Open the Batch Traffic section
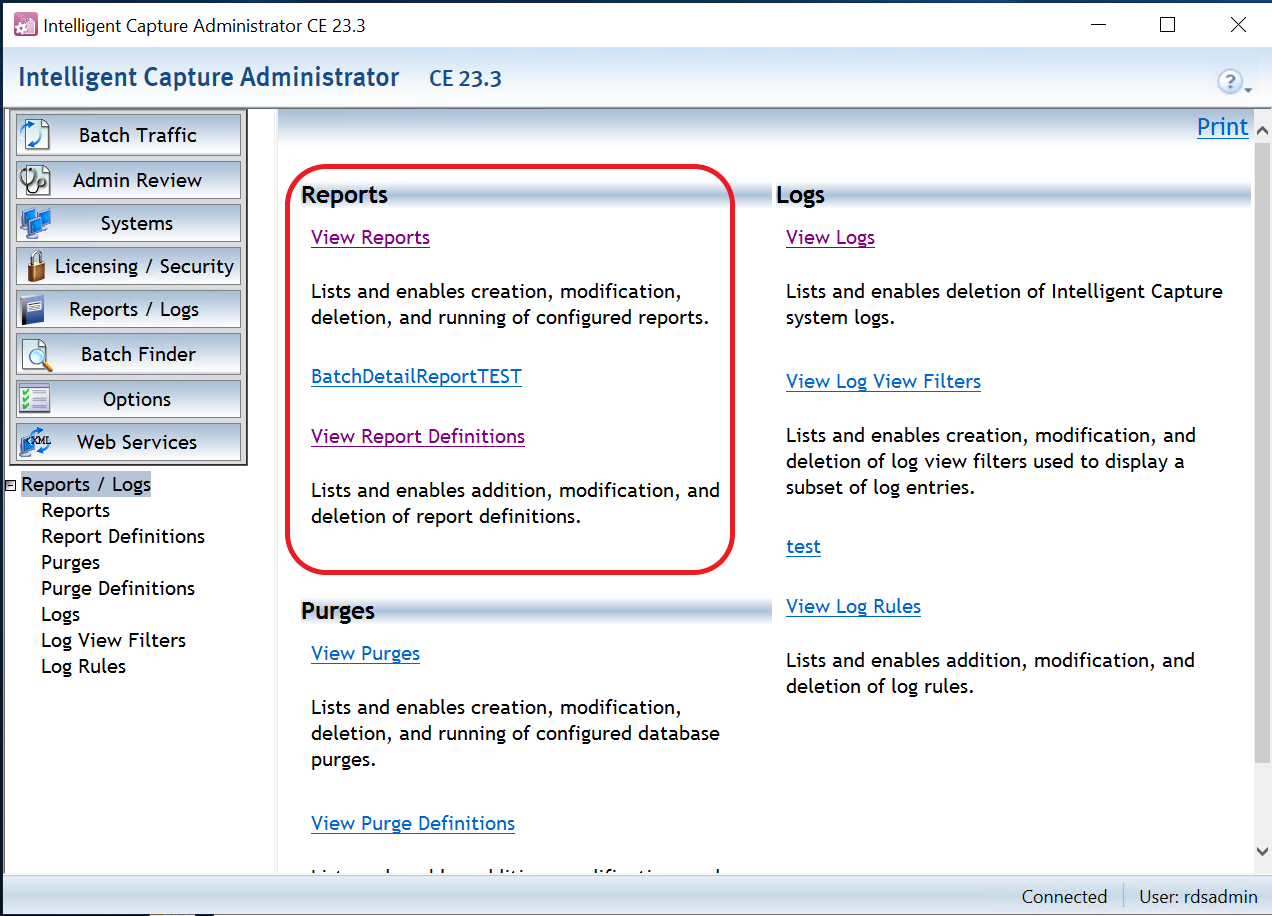 [x=129, y=135]
